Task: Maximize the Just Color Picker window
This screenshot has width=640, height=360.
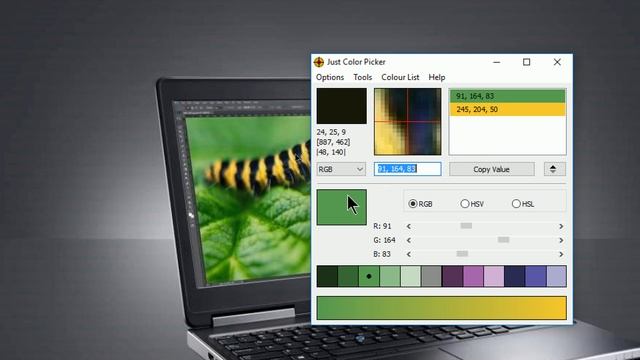Action: tap(527, 62)
